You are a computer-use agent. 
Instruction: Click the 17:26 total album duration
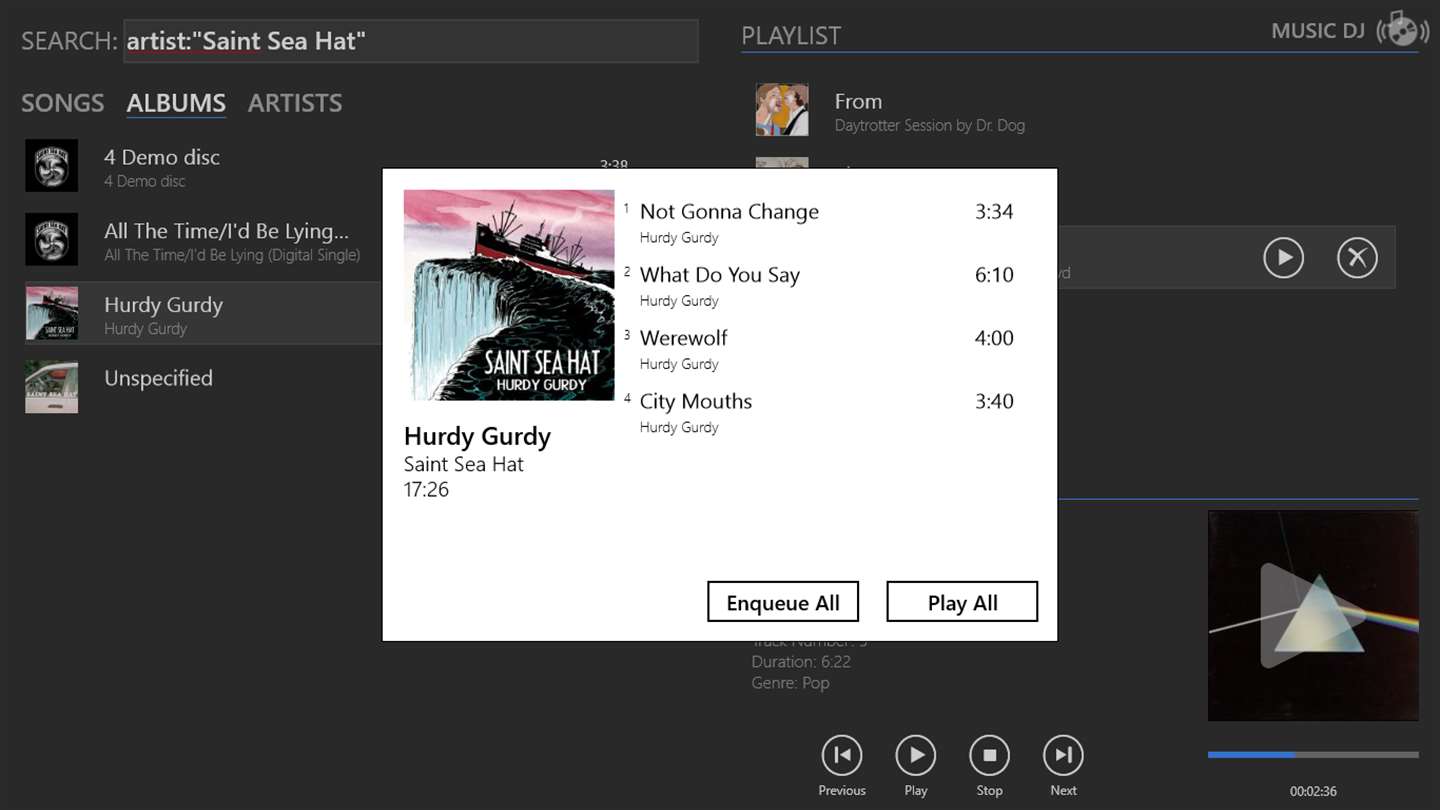pos(426,489)
